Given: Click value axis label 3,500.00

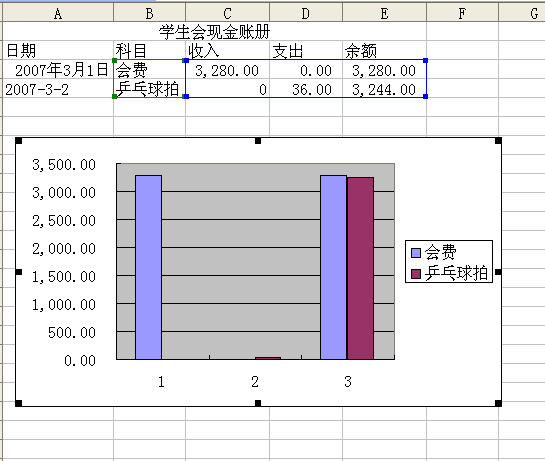Looking at the screenshot, I should coord(64,165).
